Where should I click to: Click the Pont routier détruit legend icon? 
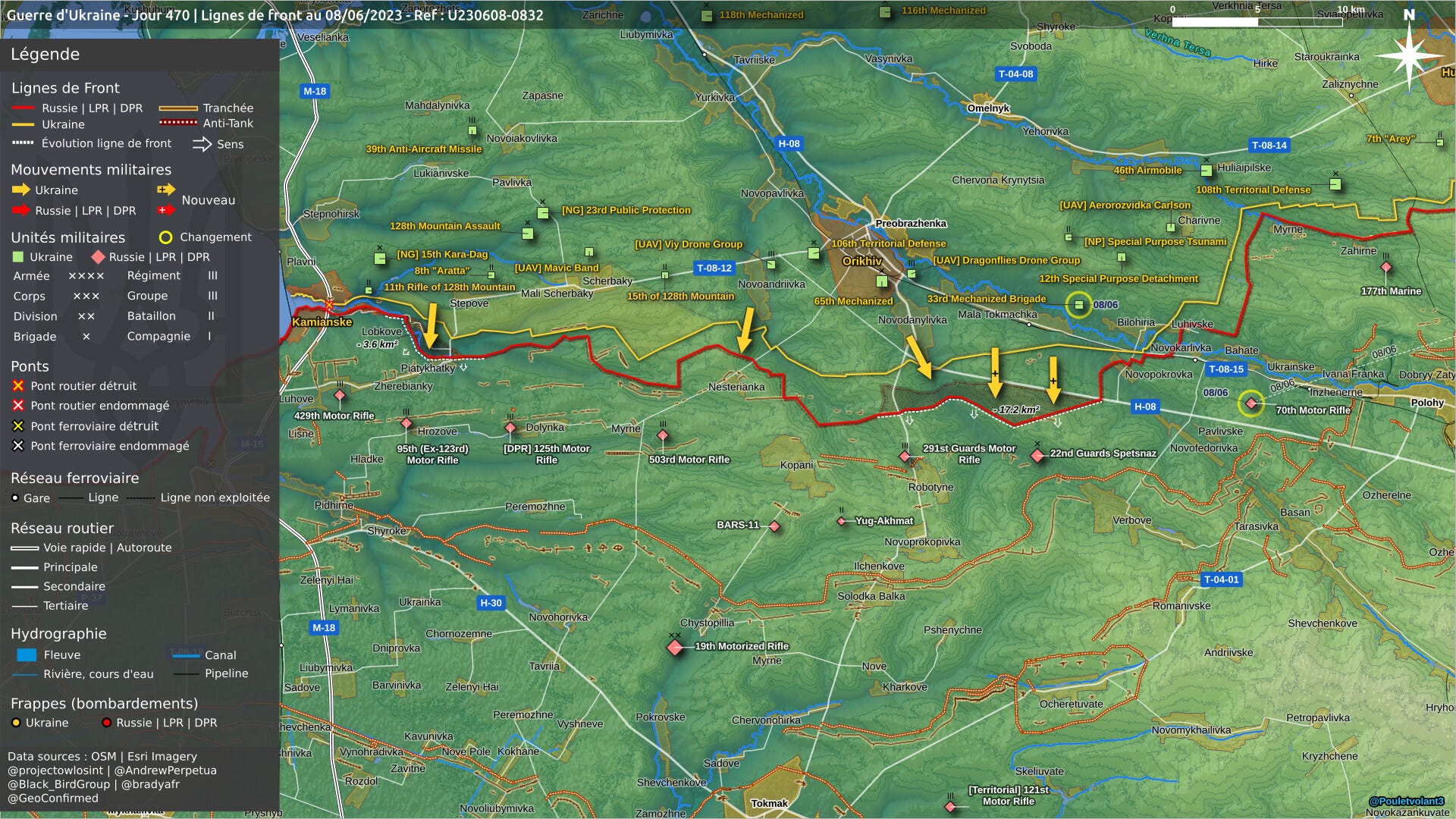pyautogui.click(x=18, y=386)
